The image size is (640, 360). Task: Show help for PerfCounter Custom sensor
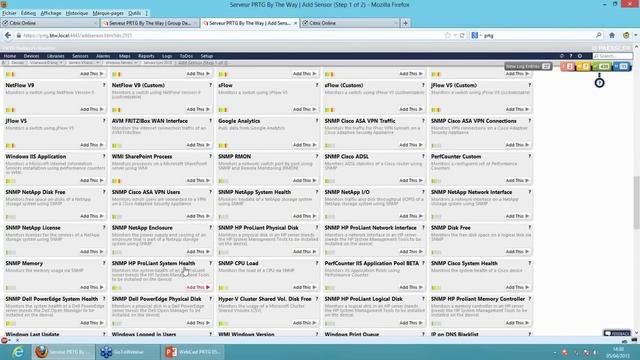click(x=530, y=156)
